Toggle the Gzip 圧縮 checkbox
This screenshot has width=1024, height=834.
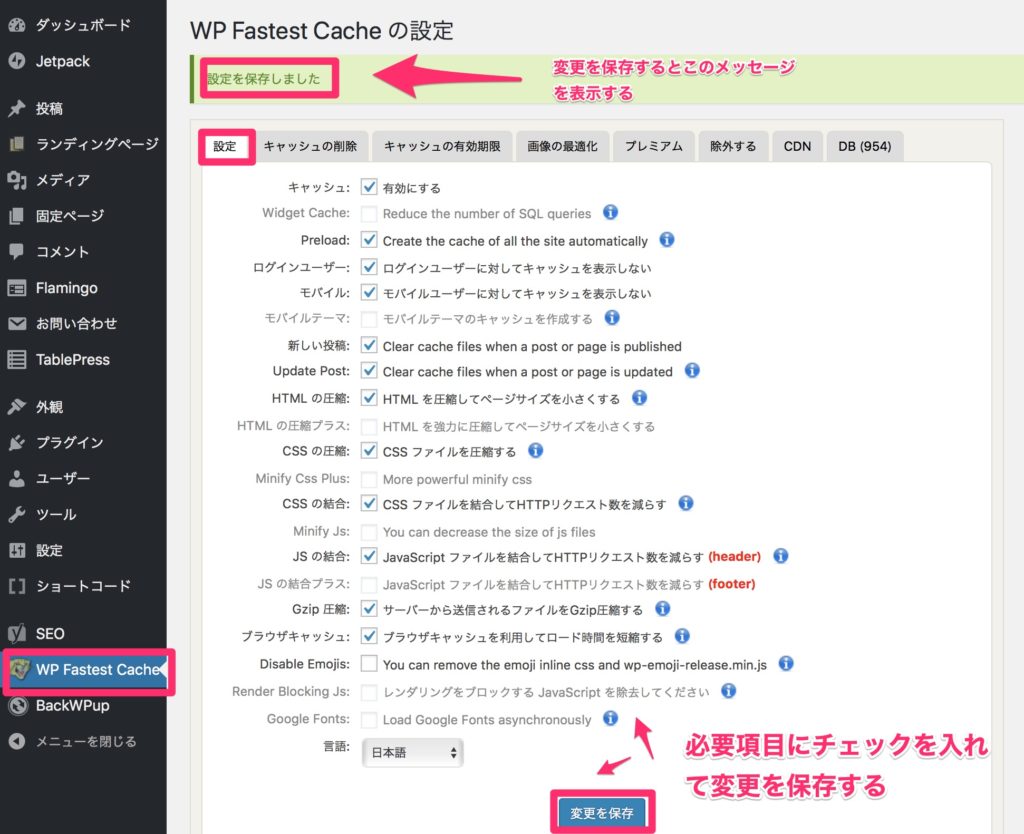point(369,609)
